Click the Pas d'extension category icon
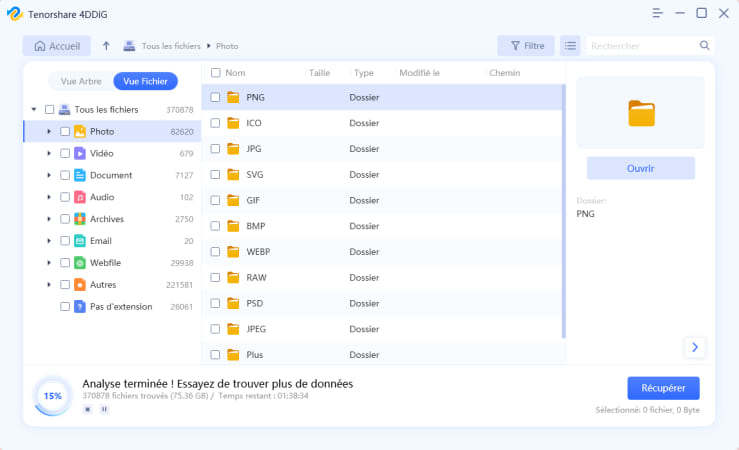Viewport: 739px width, 450px height. 80,307
